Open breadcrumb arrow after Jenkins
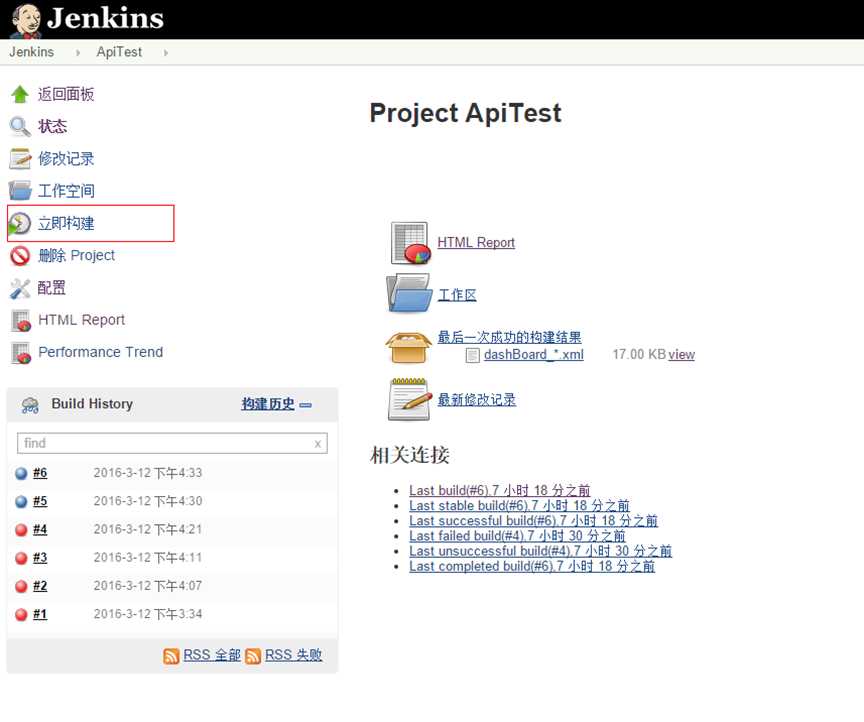Screen dimensions: 864x722 tap(78, 52)
